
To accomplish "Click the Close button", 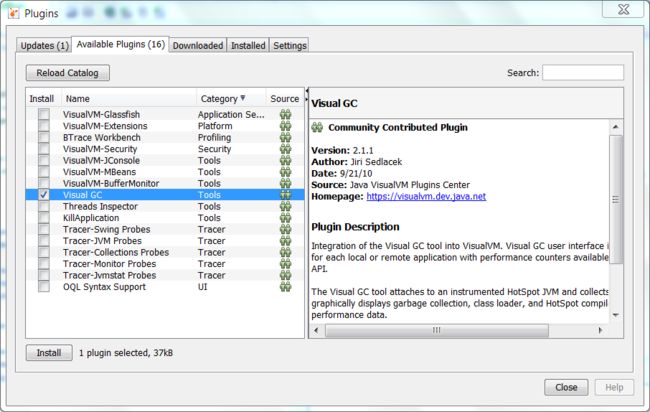I will (x=566, y=387).
